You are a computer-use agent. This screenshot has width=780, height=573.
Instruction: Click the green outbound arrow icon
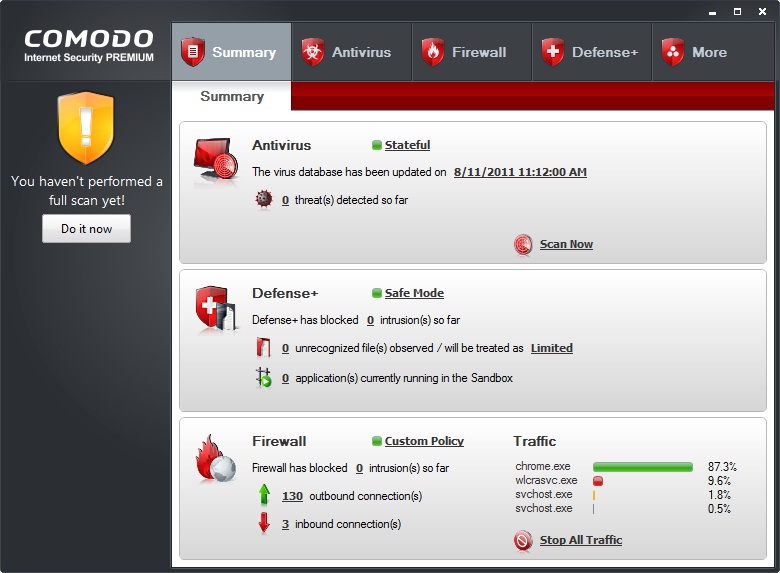pos(264,495)
